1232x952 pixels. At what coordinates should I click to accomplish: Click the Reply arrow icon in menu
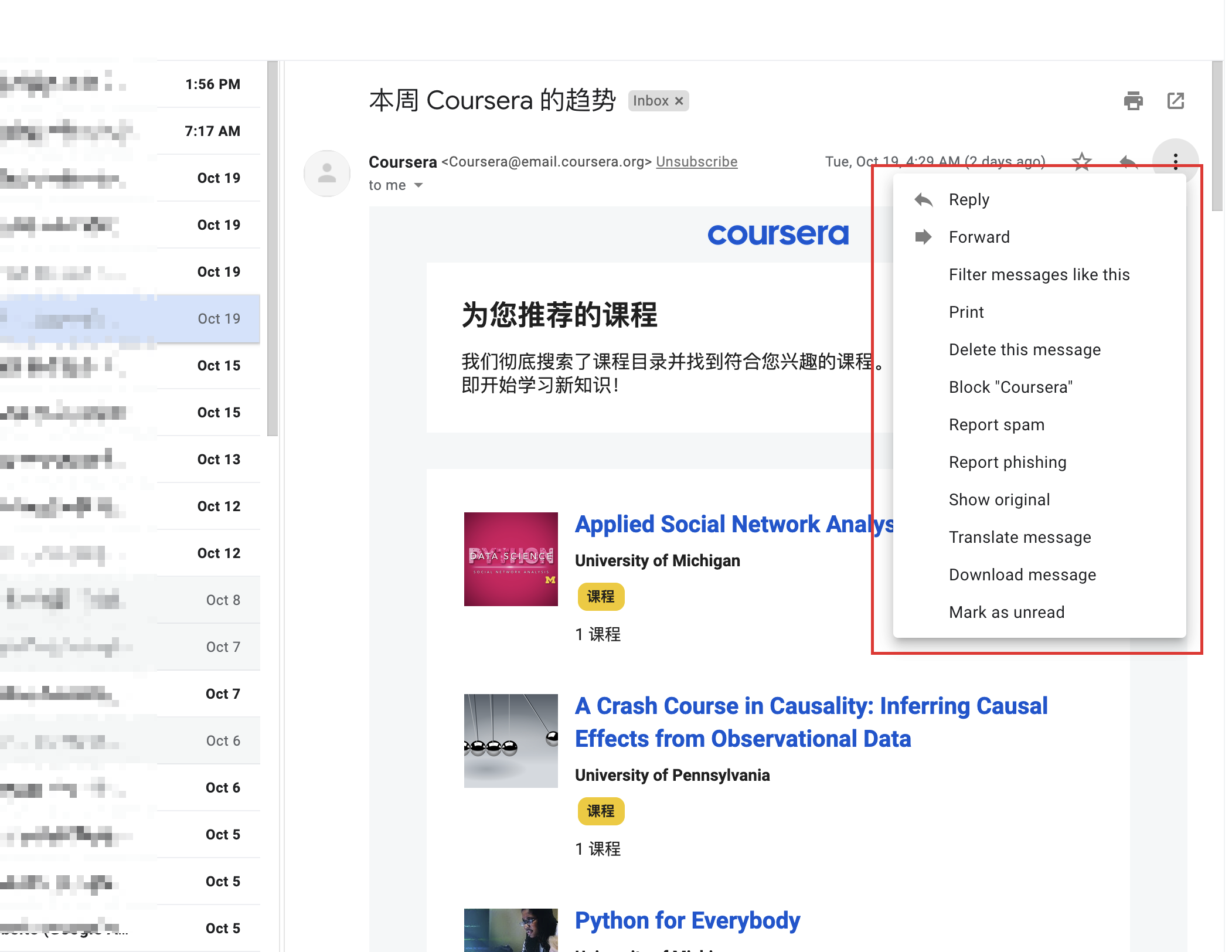[923, 200]
